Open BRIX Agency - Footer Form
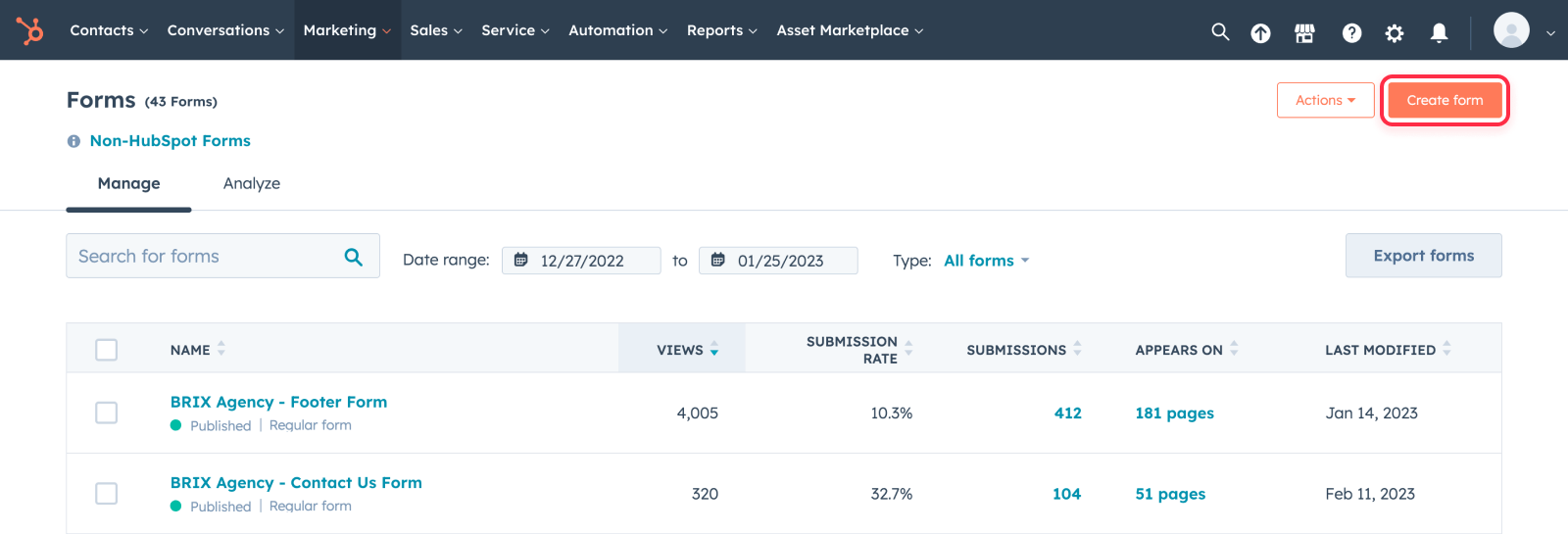The width and height of the screenshot is (1568, 534). 278,402
